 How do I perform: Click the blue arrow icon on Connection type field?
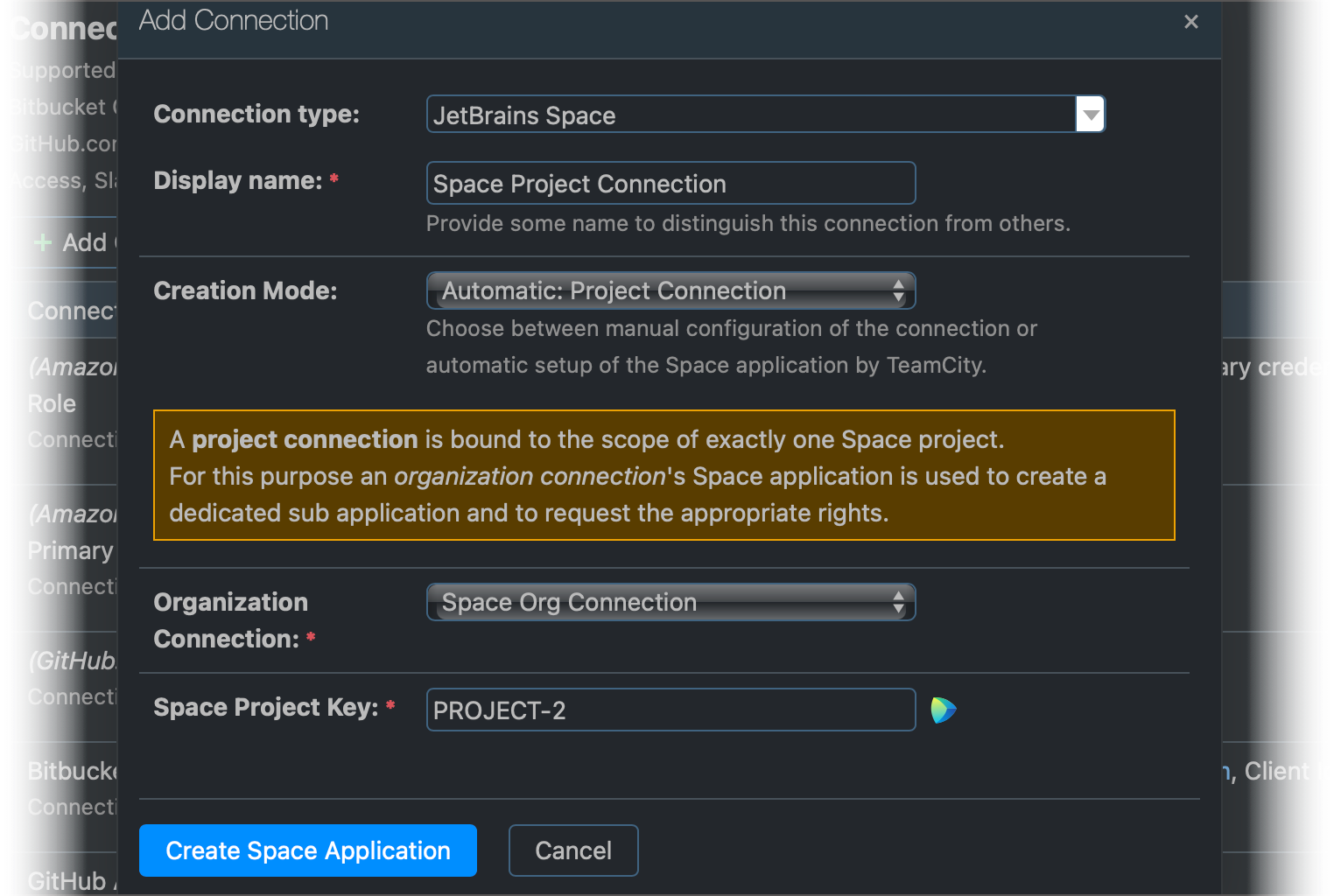[x=1089, y=114]
